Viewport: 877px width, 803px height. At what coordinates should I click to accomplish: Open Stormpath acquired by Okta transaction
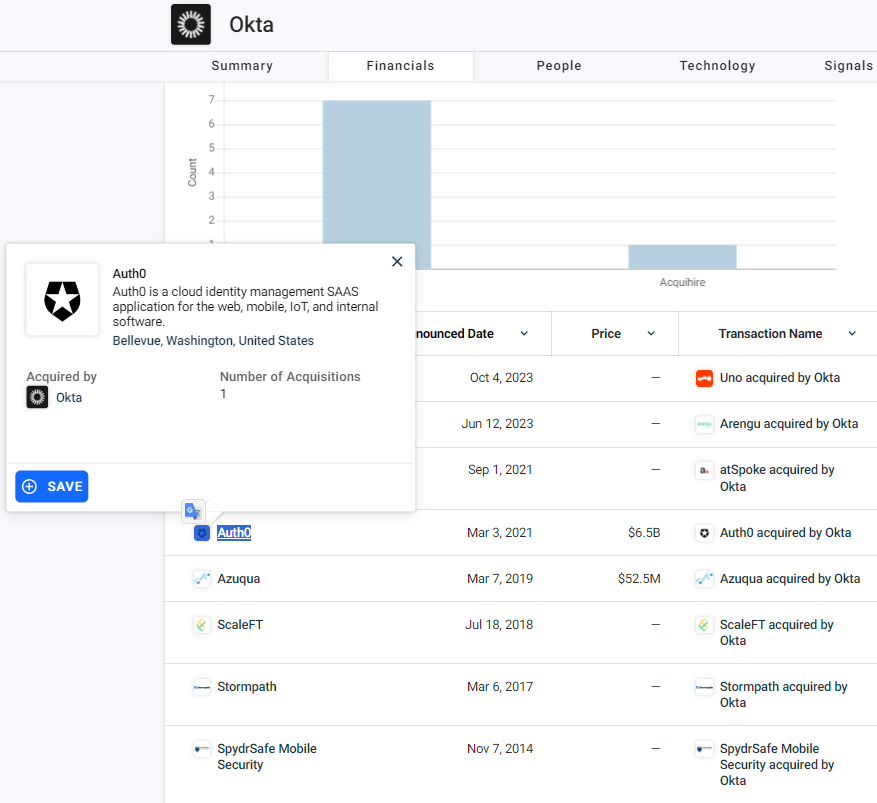point(784,695)
